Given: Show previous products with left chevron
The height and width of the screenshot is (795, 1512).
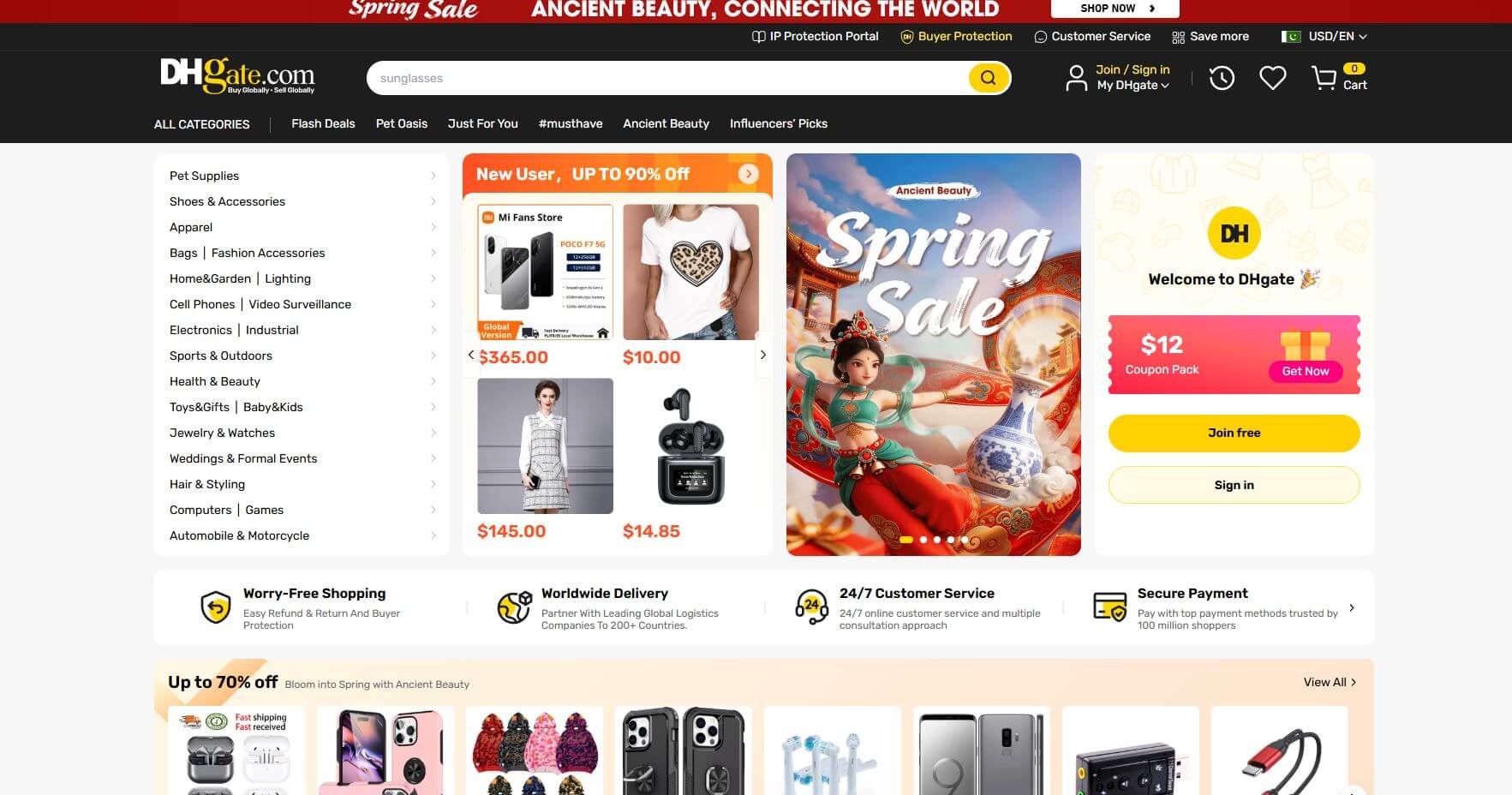Looking at the screenshot, I should pyautogui.click(x=470, y=355).
